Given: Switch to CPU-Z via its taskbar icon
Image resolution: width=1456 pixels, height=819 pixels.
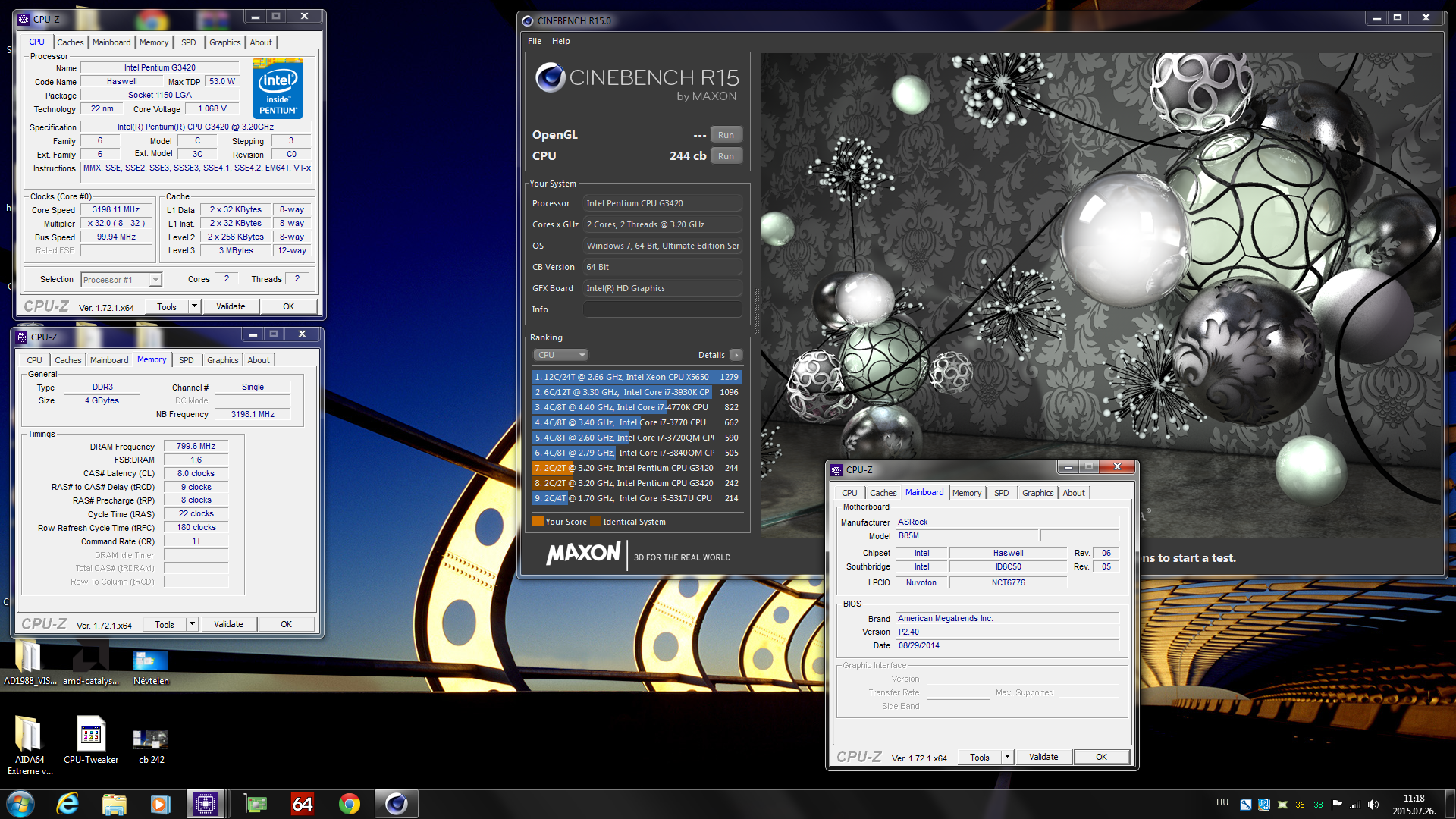Looking at the screenshot, I should click(206, 803).
